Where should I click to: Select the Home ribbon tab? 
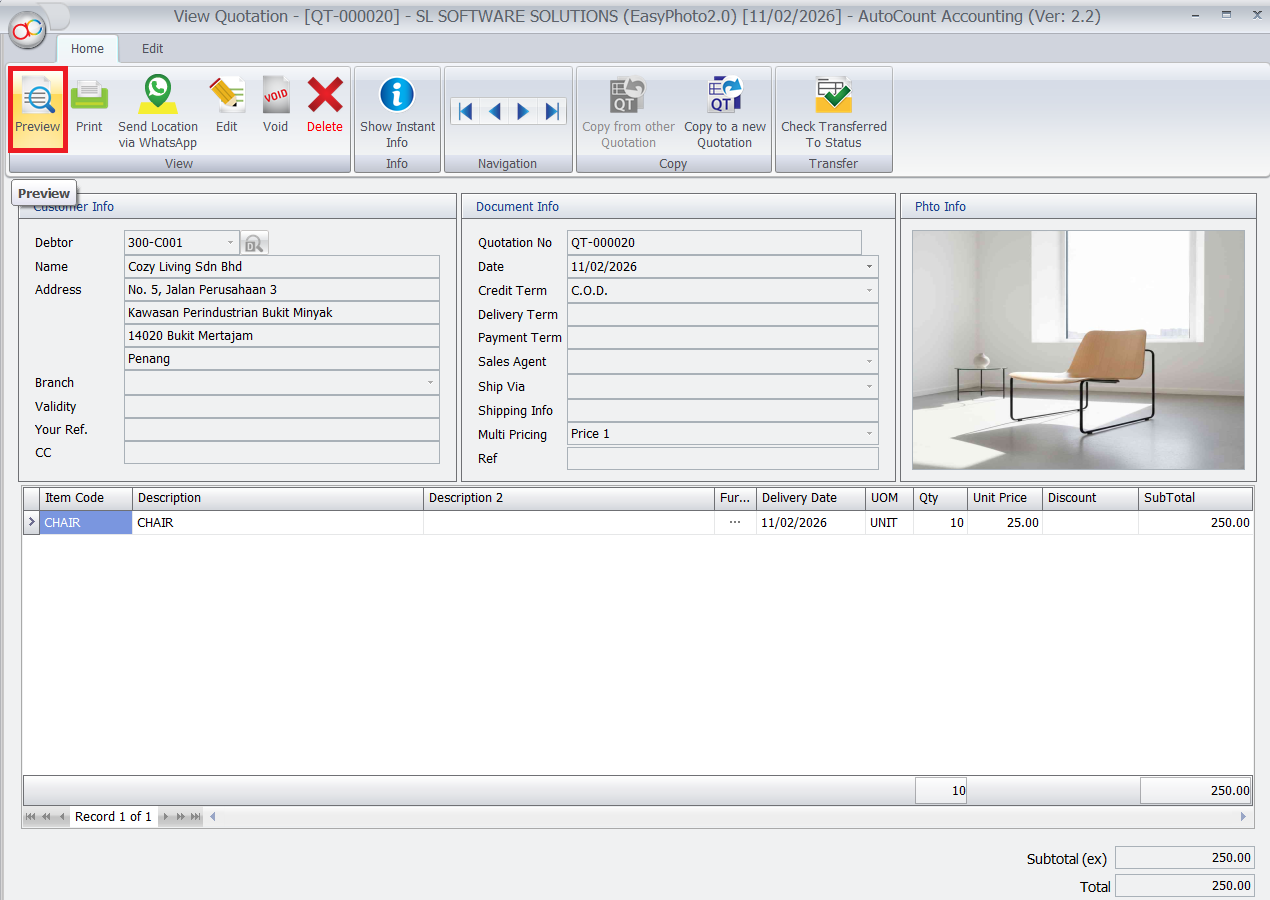coord(87,49)
